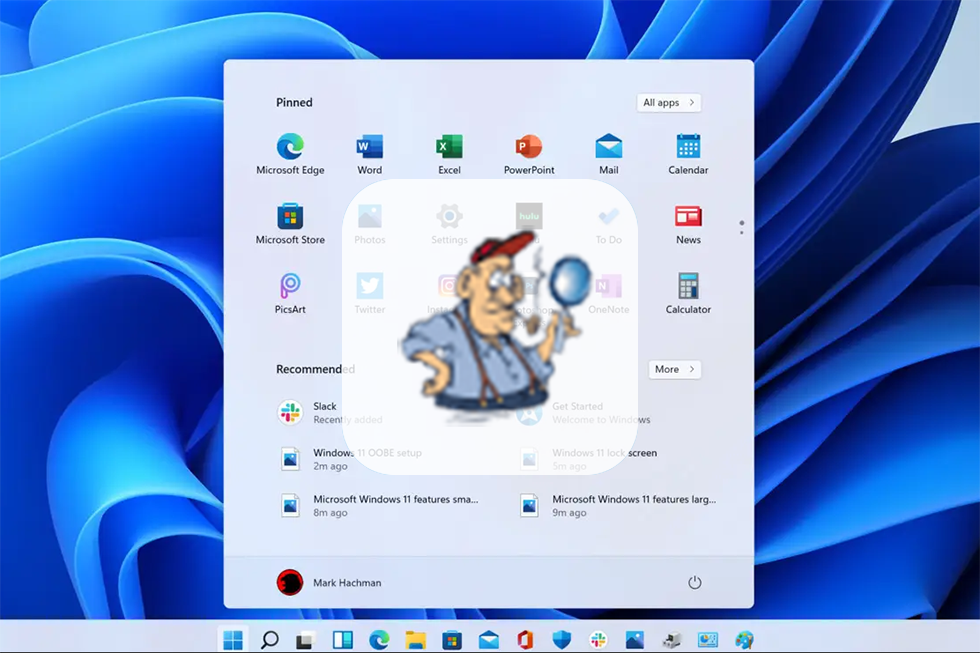The image size is (980, 653).
Task: Open the Control Panel icon on the taskbar
Action: pyautogui.click(x=708, y=639)
